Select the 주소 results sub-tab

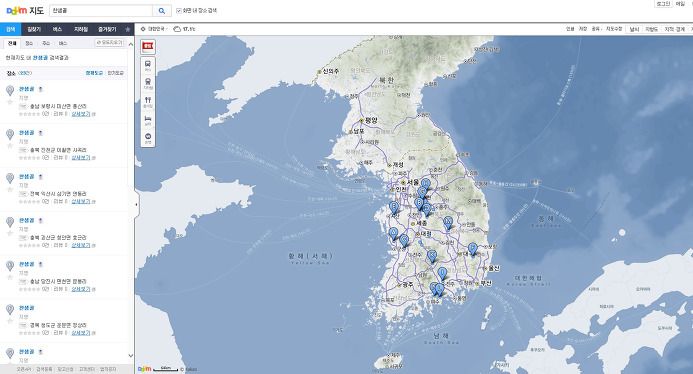point(46,43)
